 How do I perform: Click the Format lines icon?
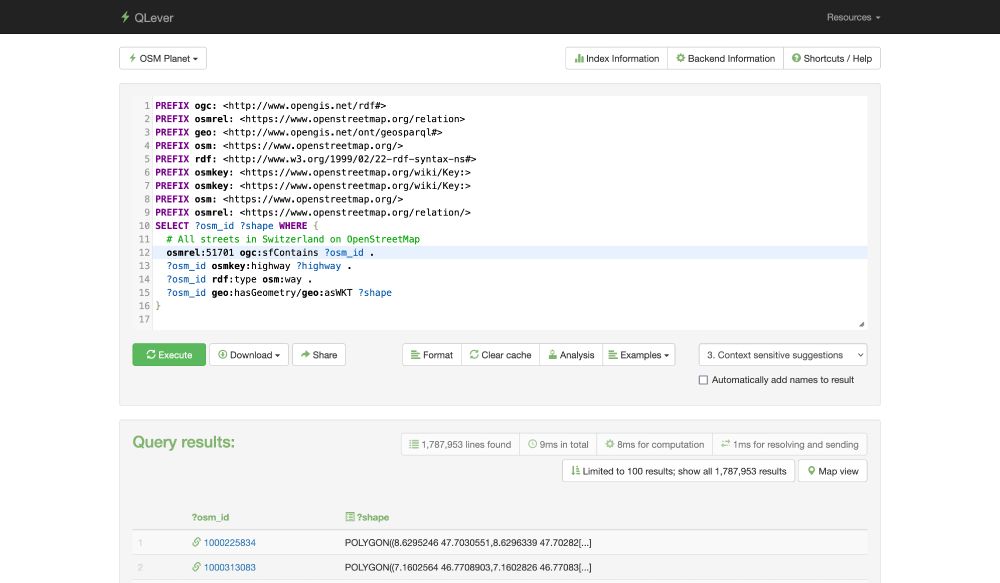click(x=415, y=355)
